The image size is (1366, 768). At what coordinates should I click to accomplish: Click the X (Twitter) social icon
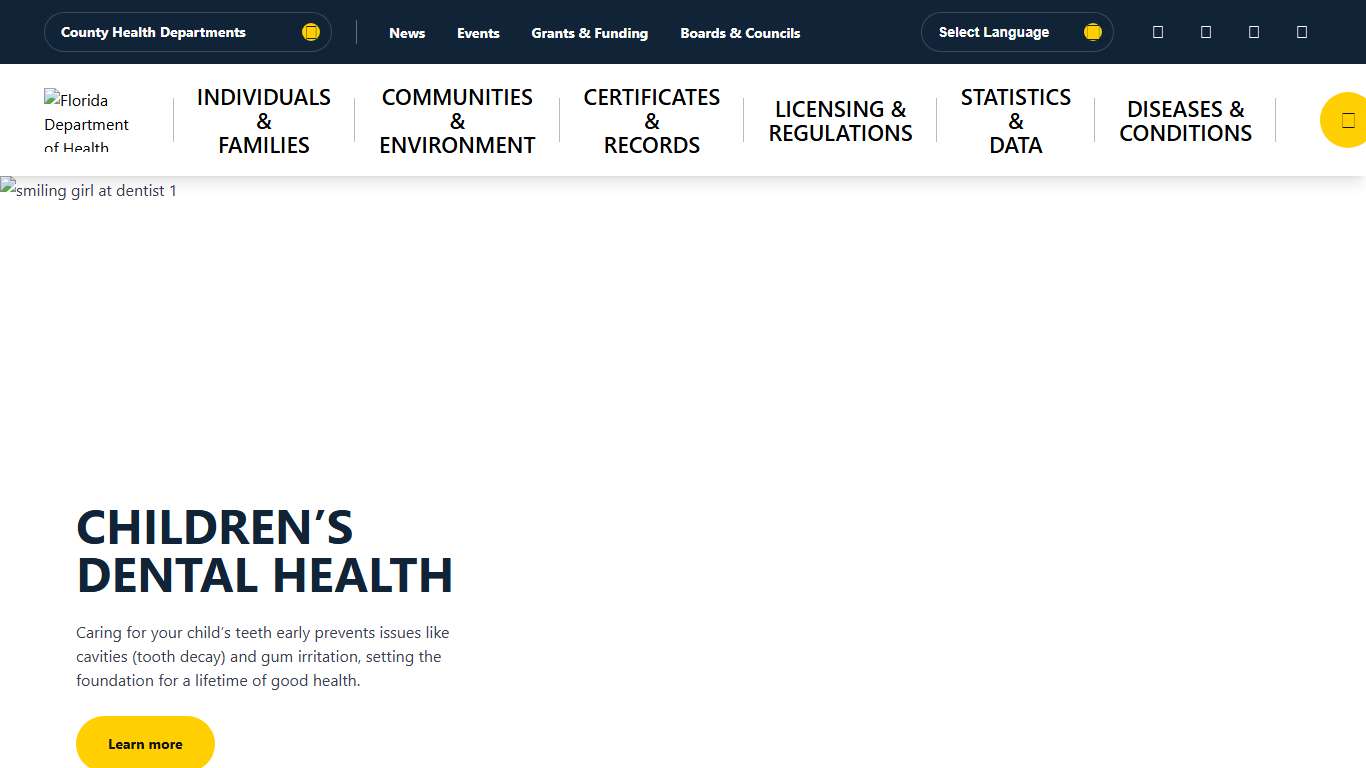coord(1206,32)
